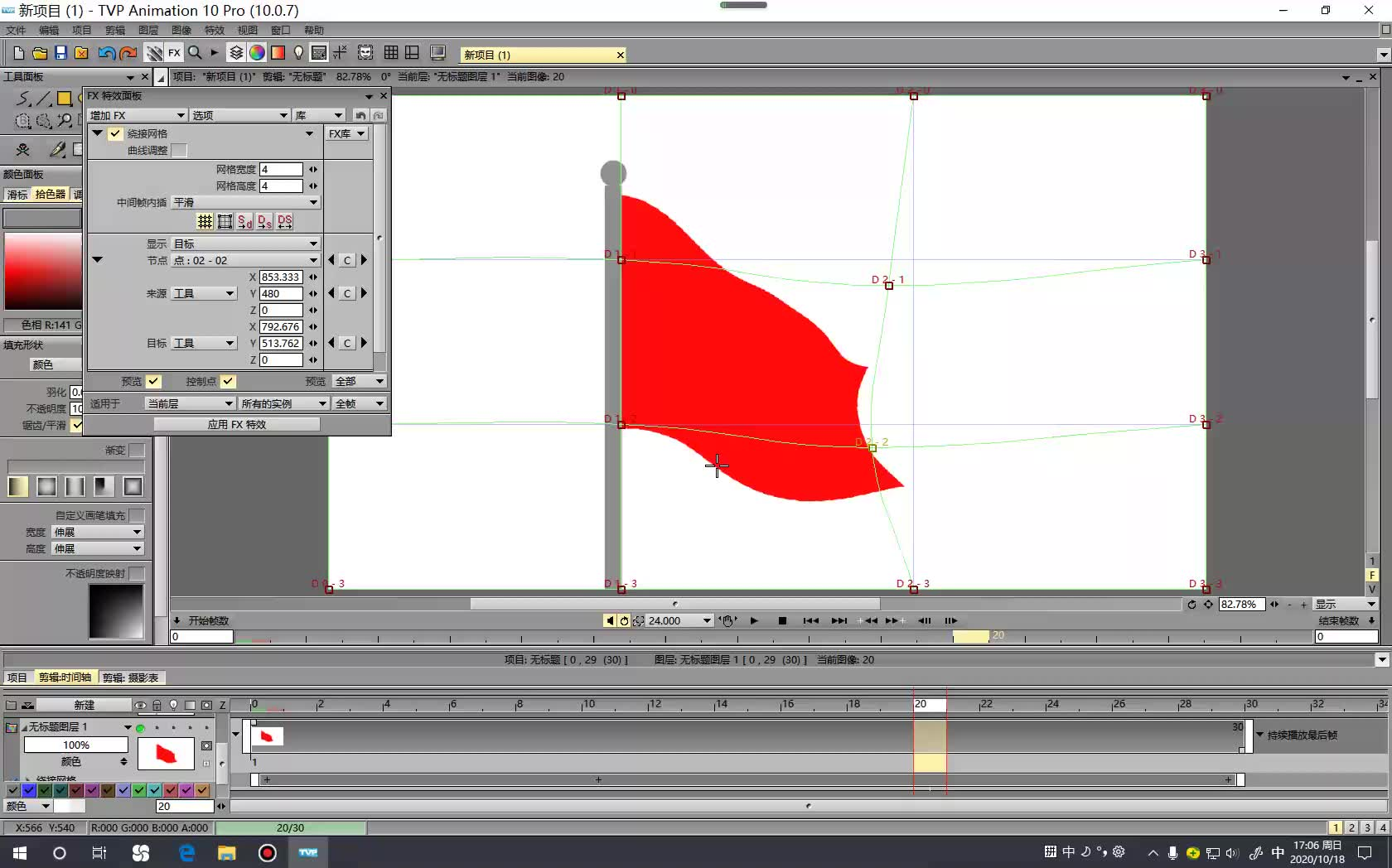Open the 当前层 apply-to dropdown

[190, 403]
